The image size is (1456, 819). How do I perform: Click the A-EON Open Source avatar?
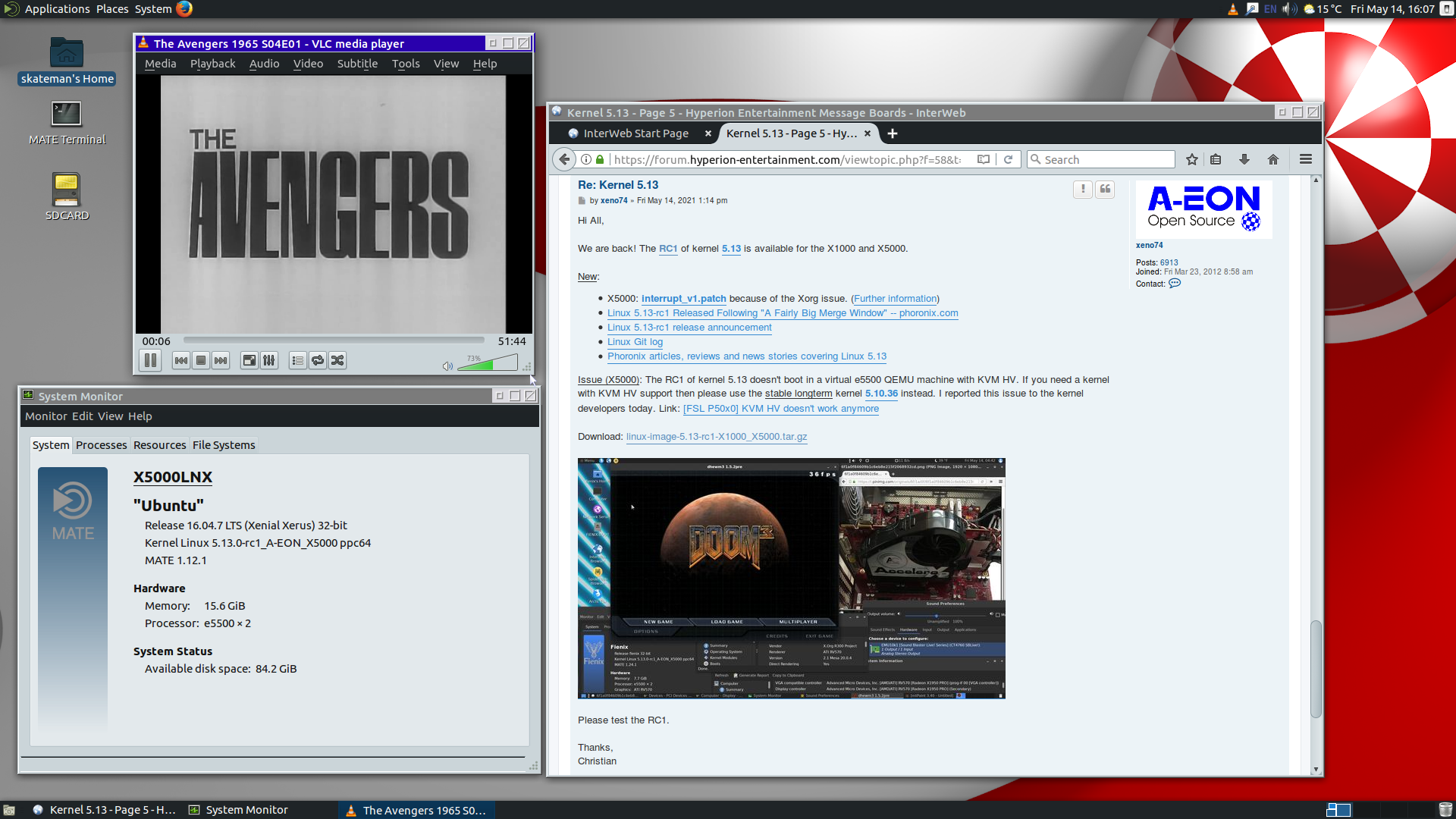pyautogui.click(x=1203, y=209)
